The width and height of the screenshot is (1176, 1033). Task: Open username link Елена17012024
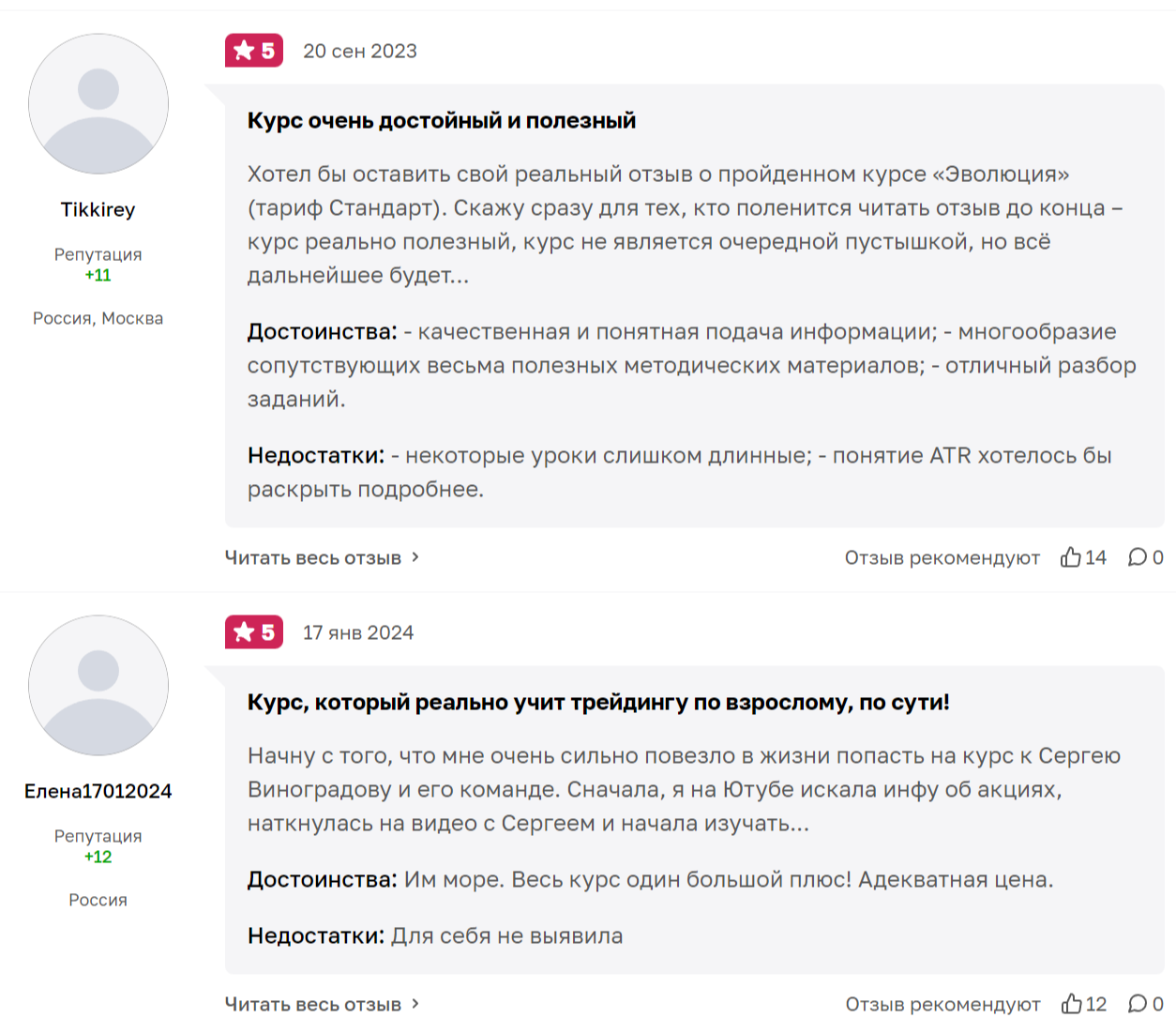point(98,791)
